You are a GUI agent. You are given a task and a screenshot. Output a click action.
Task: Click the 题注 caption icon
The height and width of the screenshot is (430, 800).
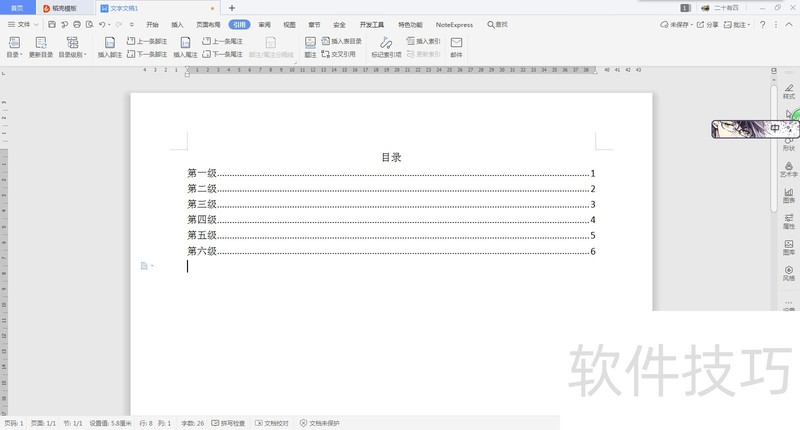tap(310, 47)
